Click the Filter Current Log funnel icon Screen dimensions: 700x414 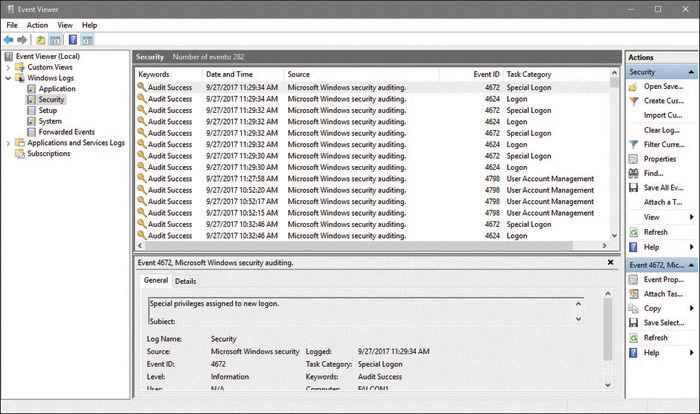pos(633,145)
